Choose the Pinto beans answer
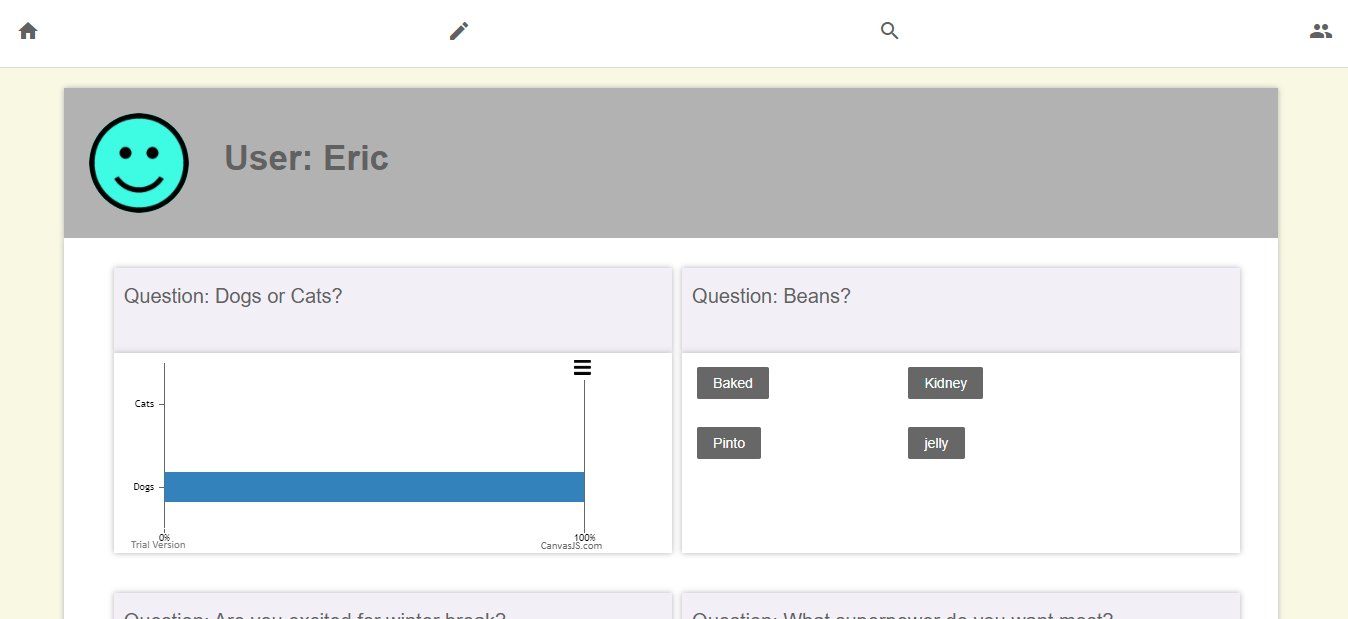 pos(728,442)
